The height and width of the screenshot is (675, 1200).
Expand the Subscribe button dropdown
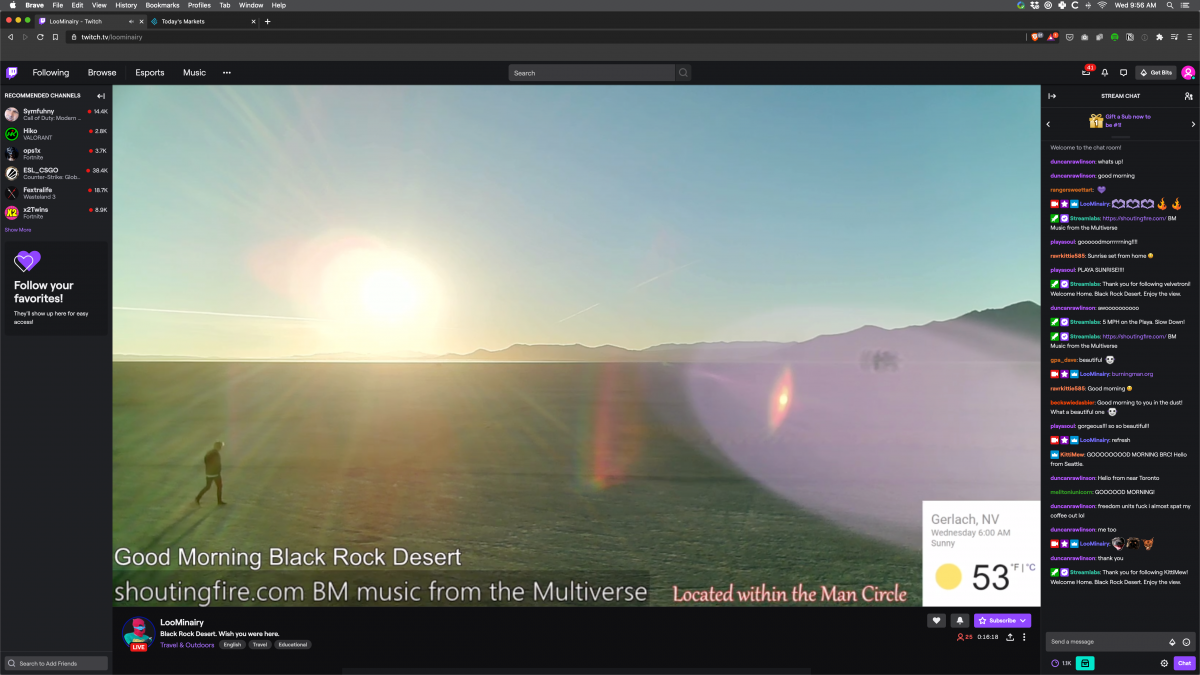(x=1025, y=620)
